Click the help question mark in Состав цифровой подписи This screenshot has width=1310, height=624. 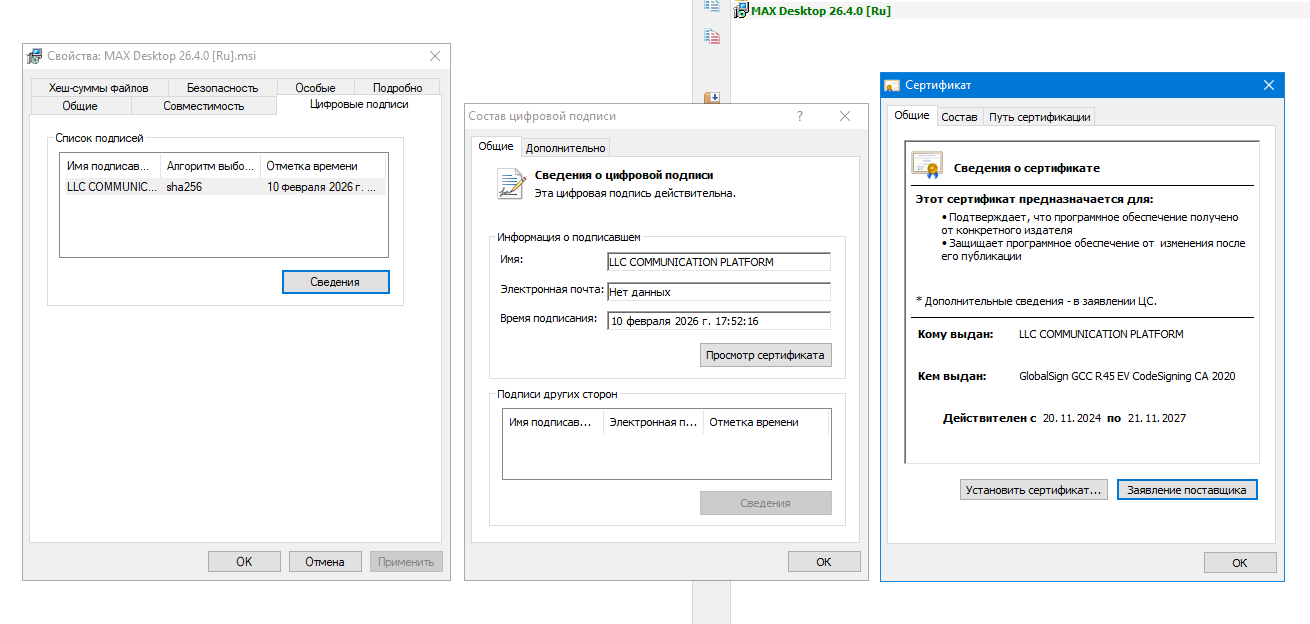[800, 116]
